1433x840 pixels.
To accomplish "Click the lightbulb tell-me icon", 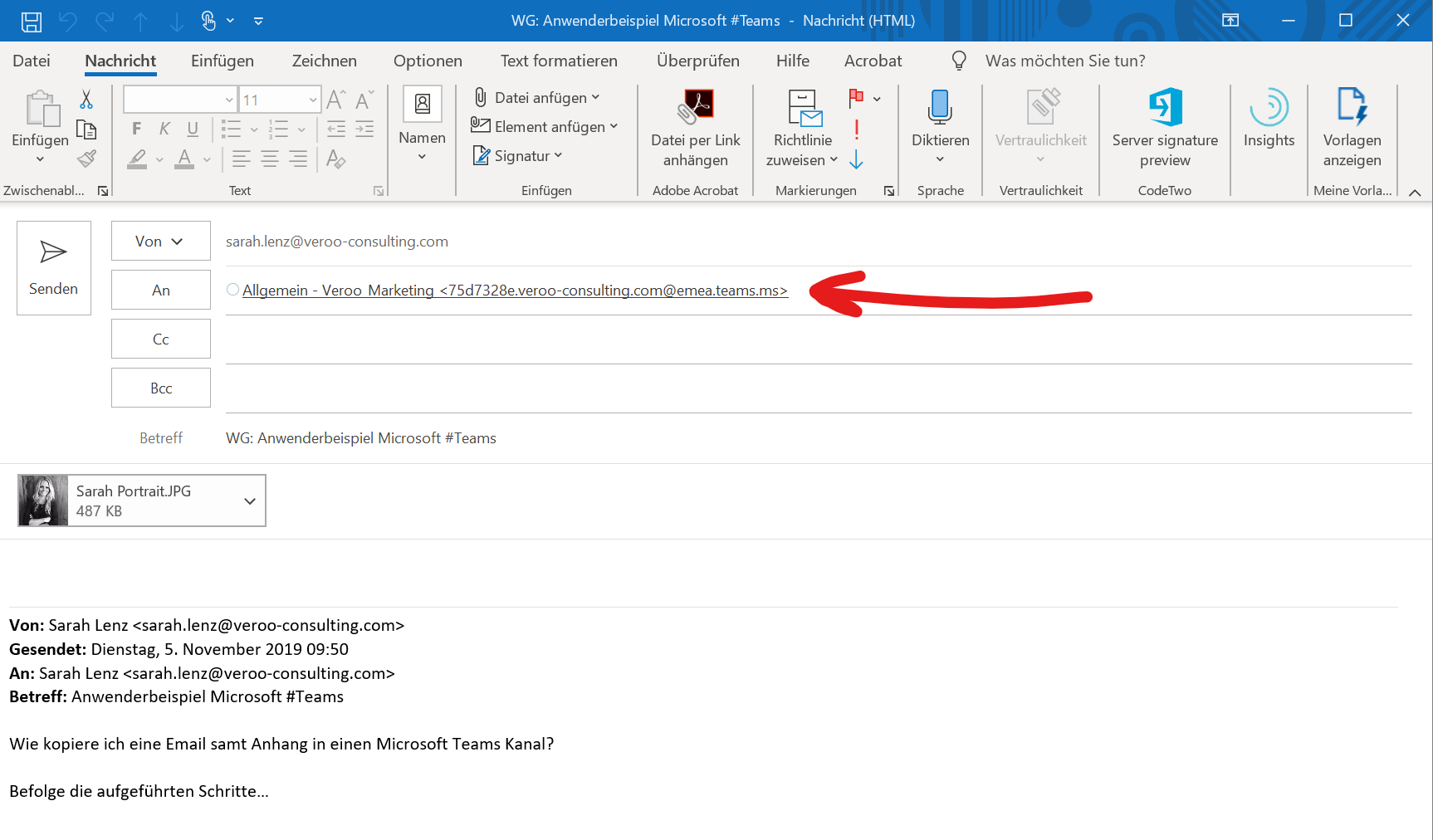I will tap(959, 61).
